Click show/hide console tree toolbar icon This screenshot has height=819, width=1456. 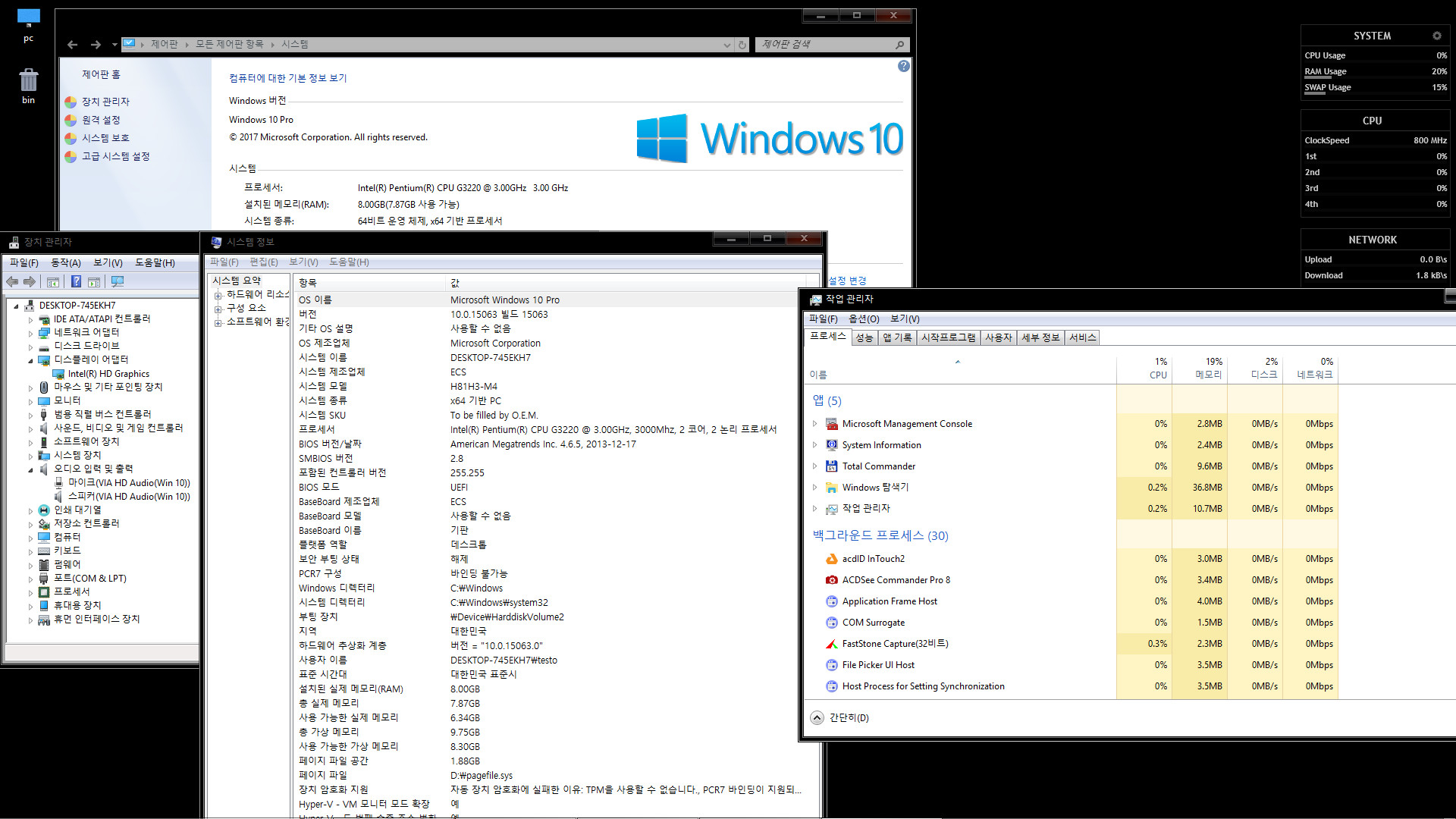(x=53, y=281)
